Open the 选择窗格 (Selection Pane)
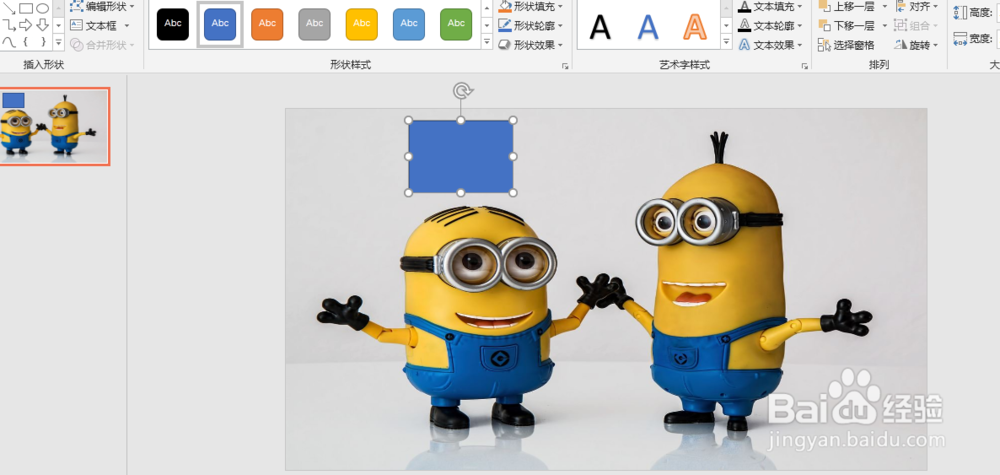Image resolution: width=1000 pixels, height=475 pixels. 846,45
